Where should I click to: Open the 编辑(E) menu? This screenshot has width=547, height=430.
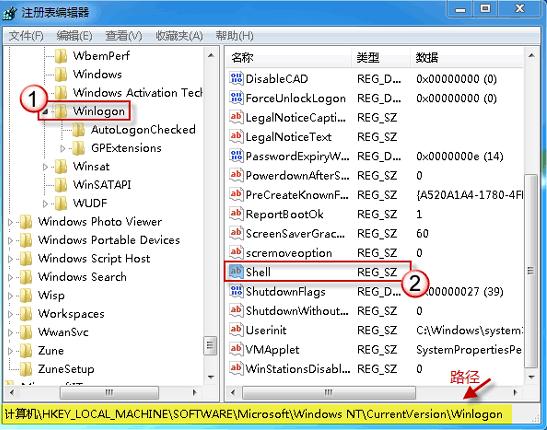click(74, 36)
